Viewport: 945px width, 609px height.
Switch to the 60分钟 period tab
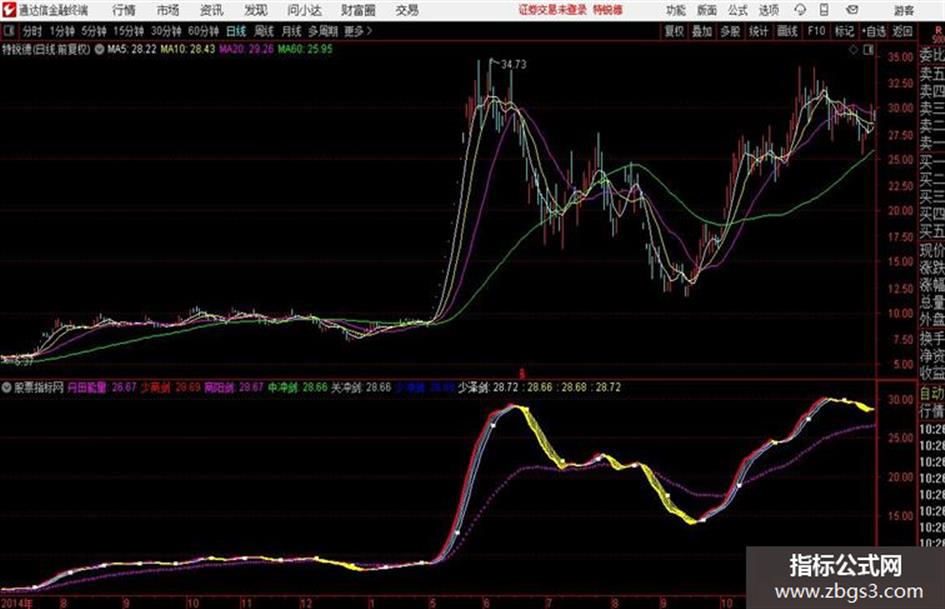coord(203,31)
